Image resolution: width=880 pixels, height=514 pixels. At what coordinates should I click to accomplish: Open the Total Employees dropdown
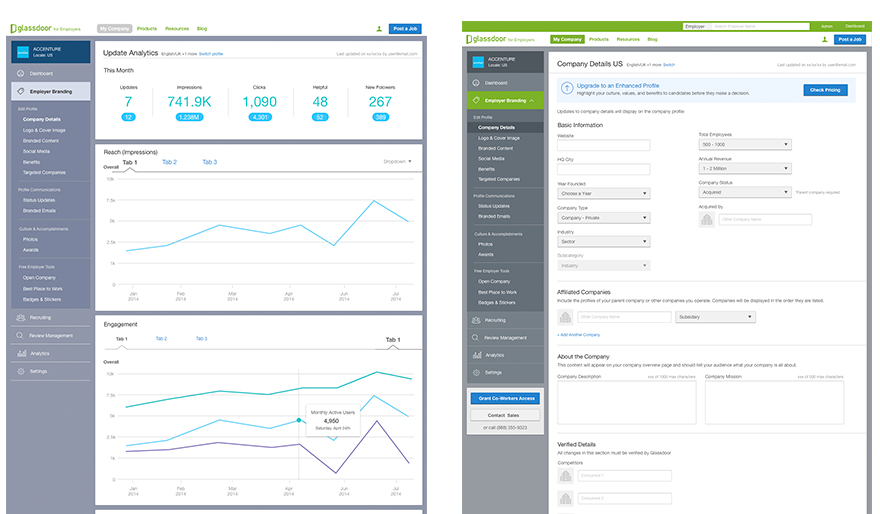tap(744, 145)
